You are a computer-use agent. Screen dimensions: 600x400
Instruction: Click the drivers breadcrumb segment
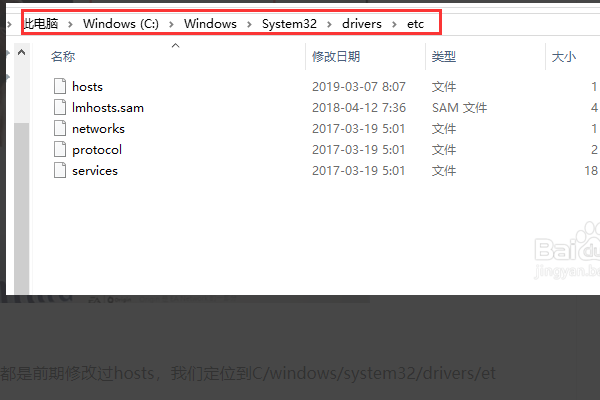click(x=362, y=22)
